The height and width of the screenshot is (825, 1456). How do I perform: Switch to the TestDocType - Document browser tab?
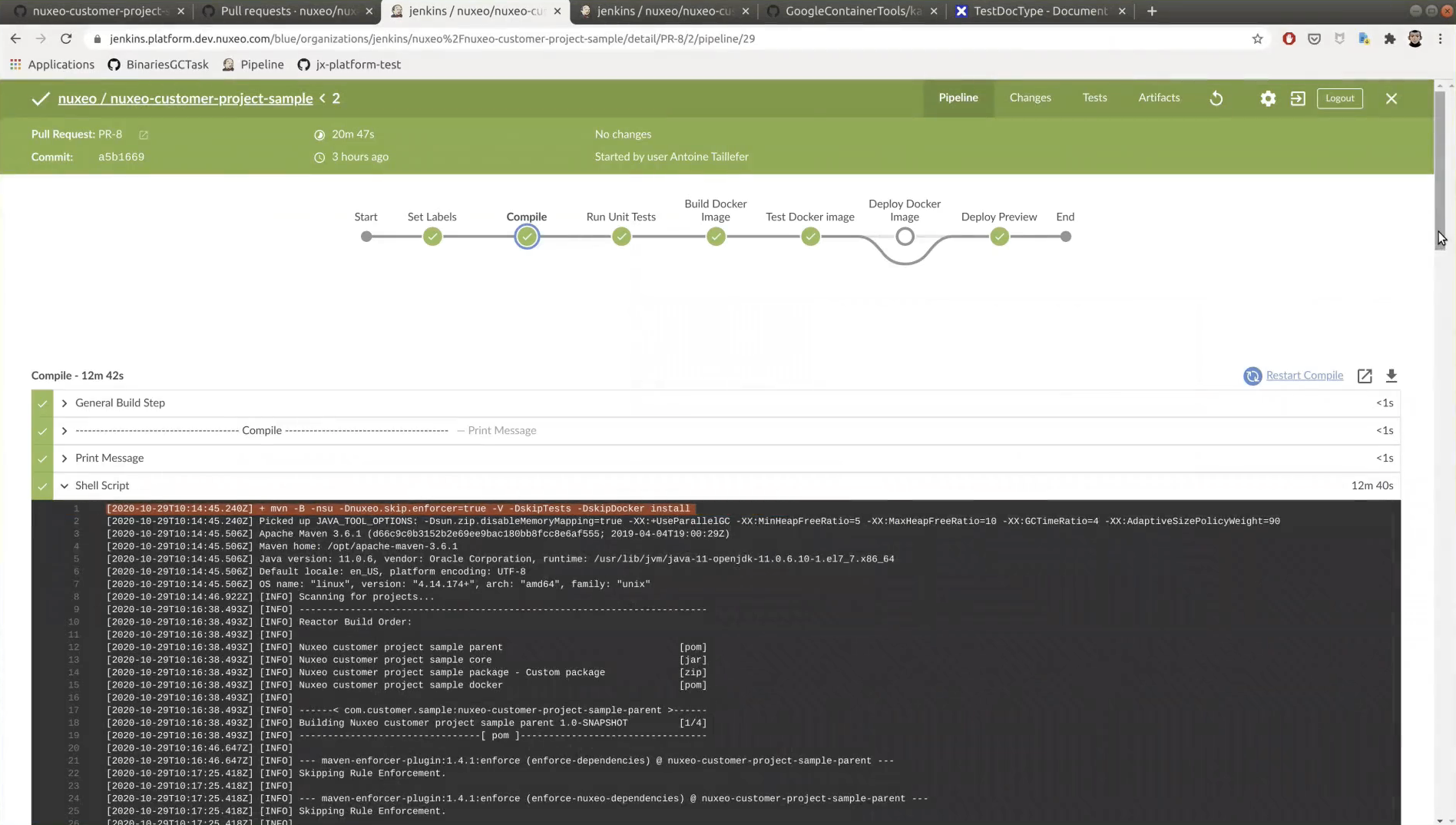1041,11
